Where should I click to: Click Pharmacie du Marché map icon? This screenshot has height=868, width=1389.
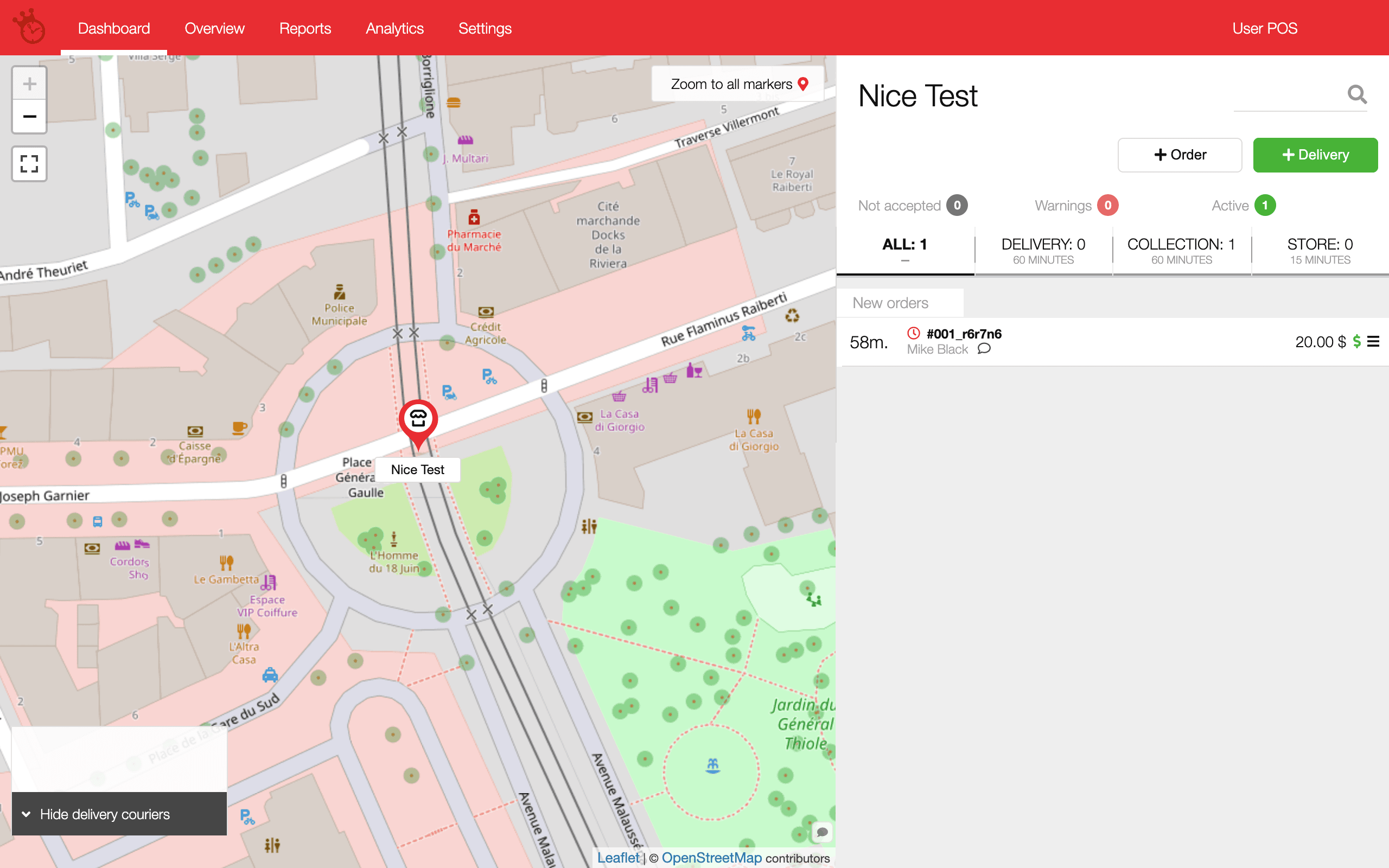tap(474, 218)
